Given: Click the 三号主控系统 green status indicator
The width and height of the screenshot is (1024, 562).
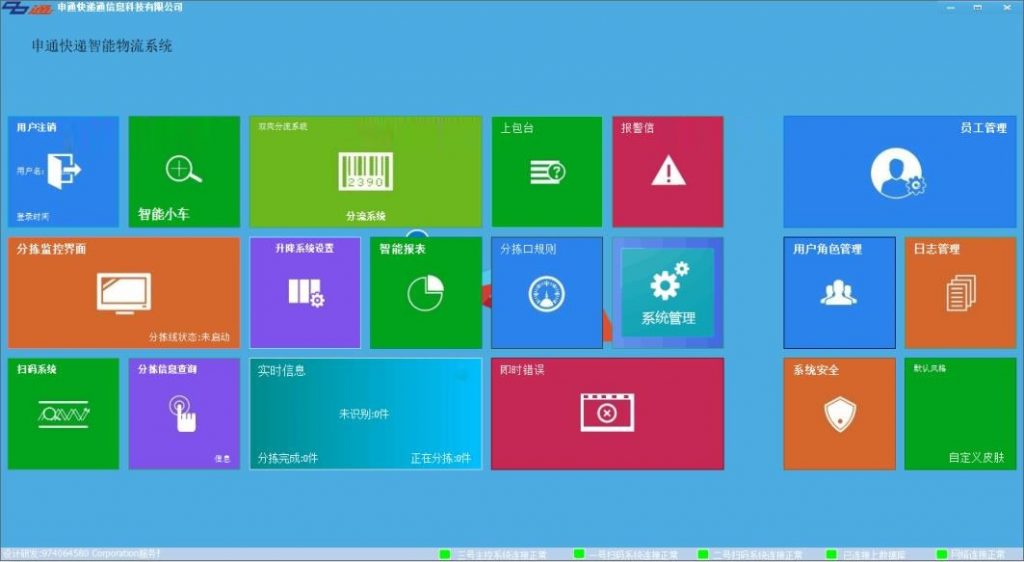Looking at the screenshot, I should click(x=445, y=555).
